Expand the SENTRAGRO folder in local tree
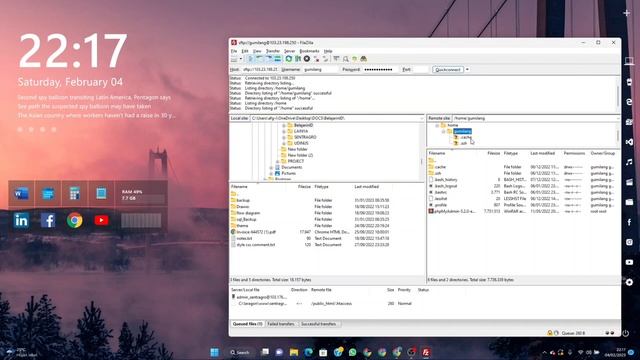The height and width of the screenshot is (360, 640). click(x=284, y=138)
